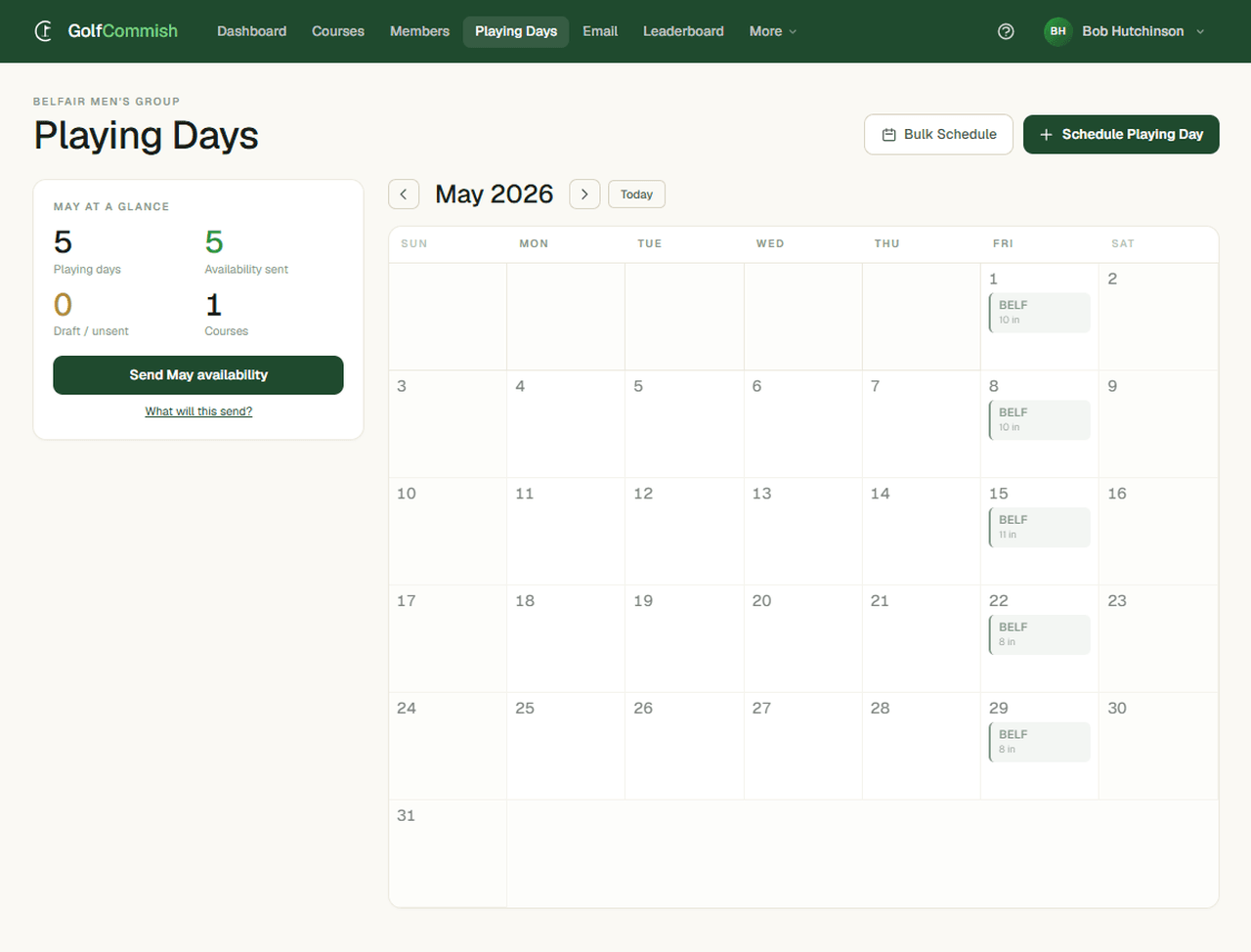Select calendar day 21
This screenshot has width=1251, height=952.
pyautogui.click(x=922, y=639)
